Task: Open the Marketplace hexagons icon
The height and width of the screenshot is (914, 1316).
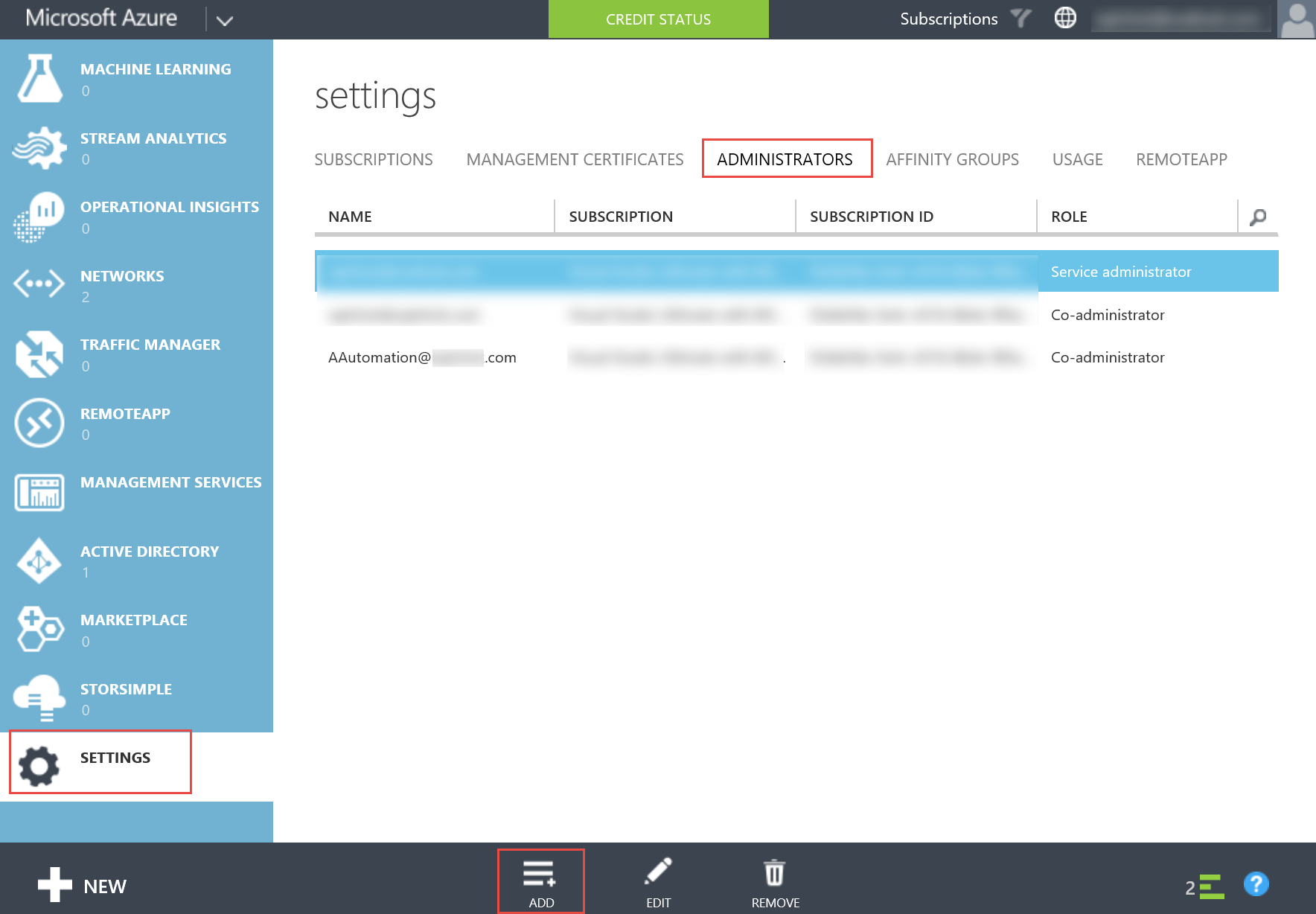Action: tap(39, 630)
